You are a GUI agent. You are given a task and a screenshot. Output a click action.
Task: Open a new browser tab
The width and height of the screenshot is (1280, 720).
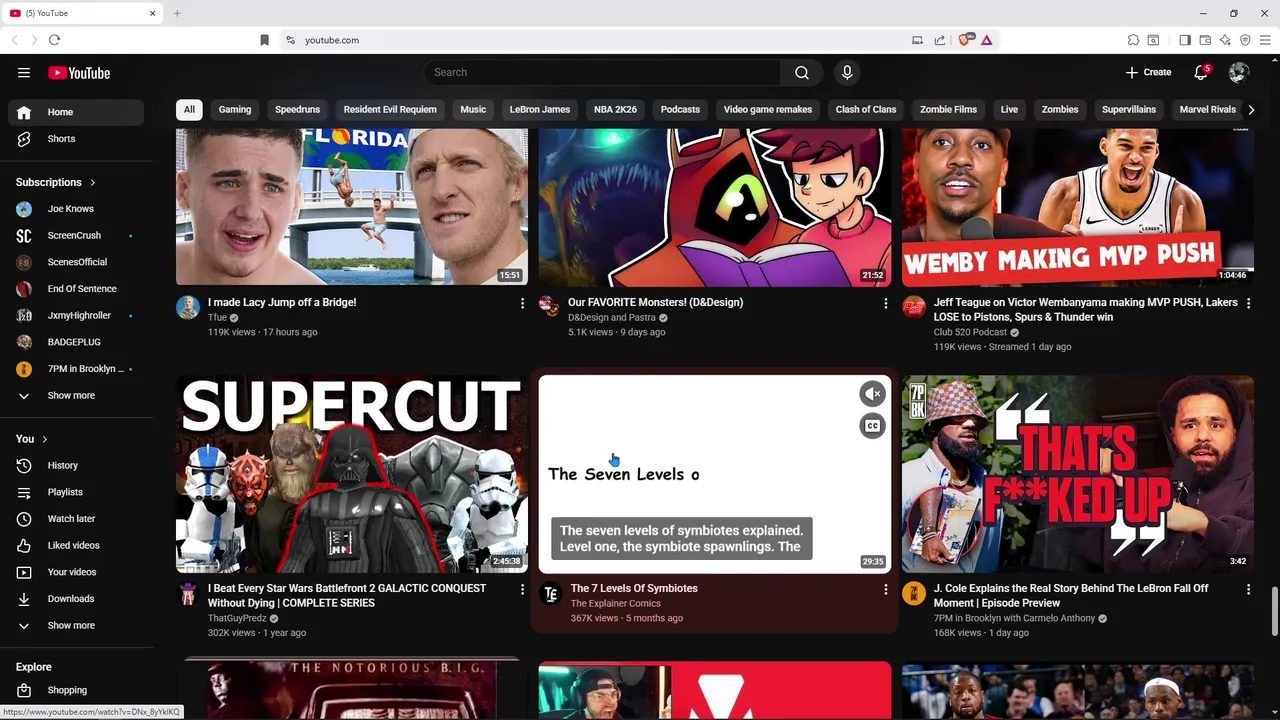click(177, 13)
